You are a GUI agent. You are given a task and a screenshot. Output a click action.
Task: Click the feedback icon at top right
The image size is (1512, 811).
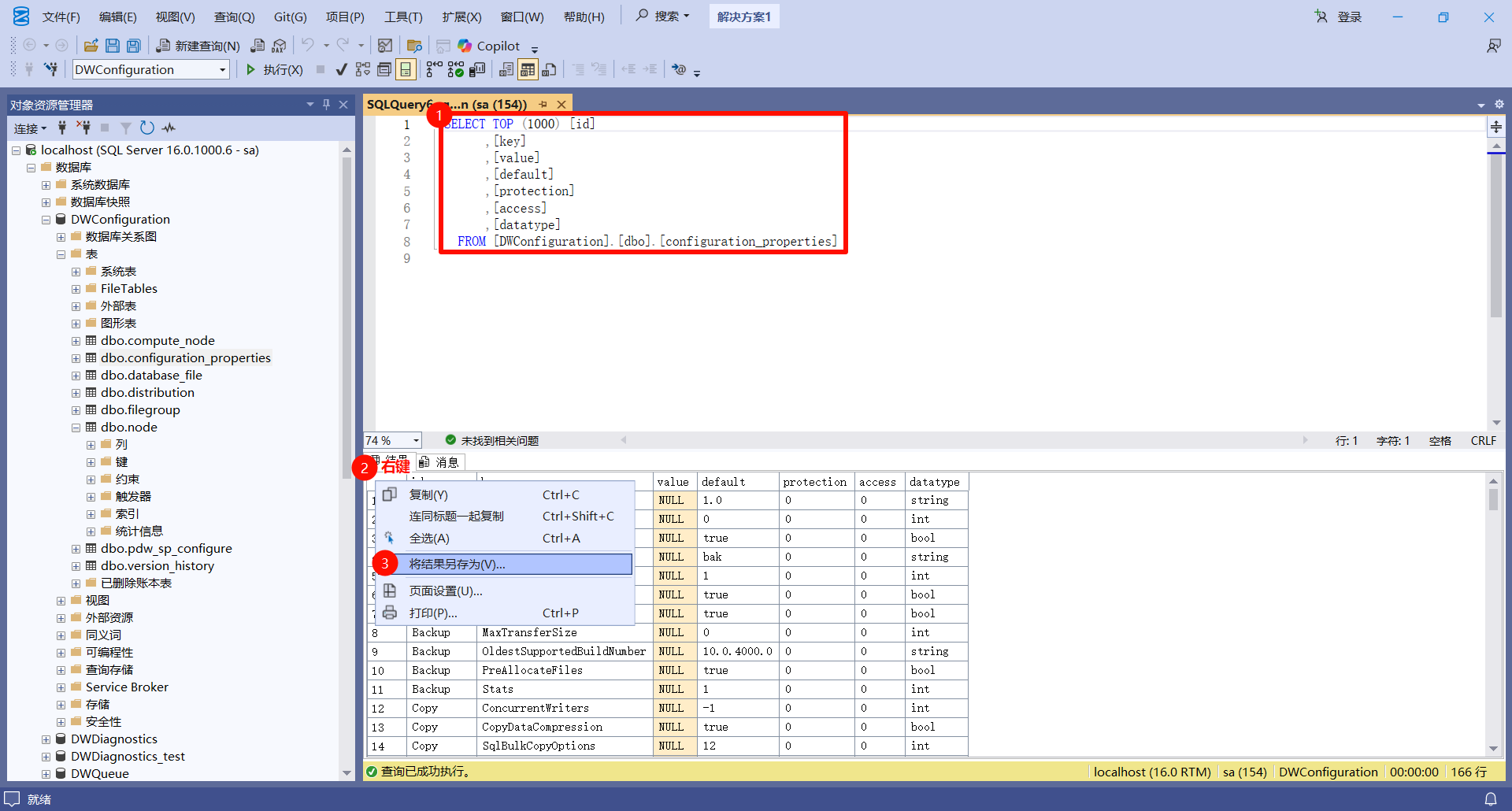click(x=1493, y=46)
